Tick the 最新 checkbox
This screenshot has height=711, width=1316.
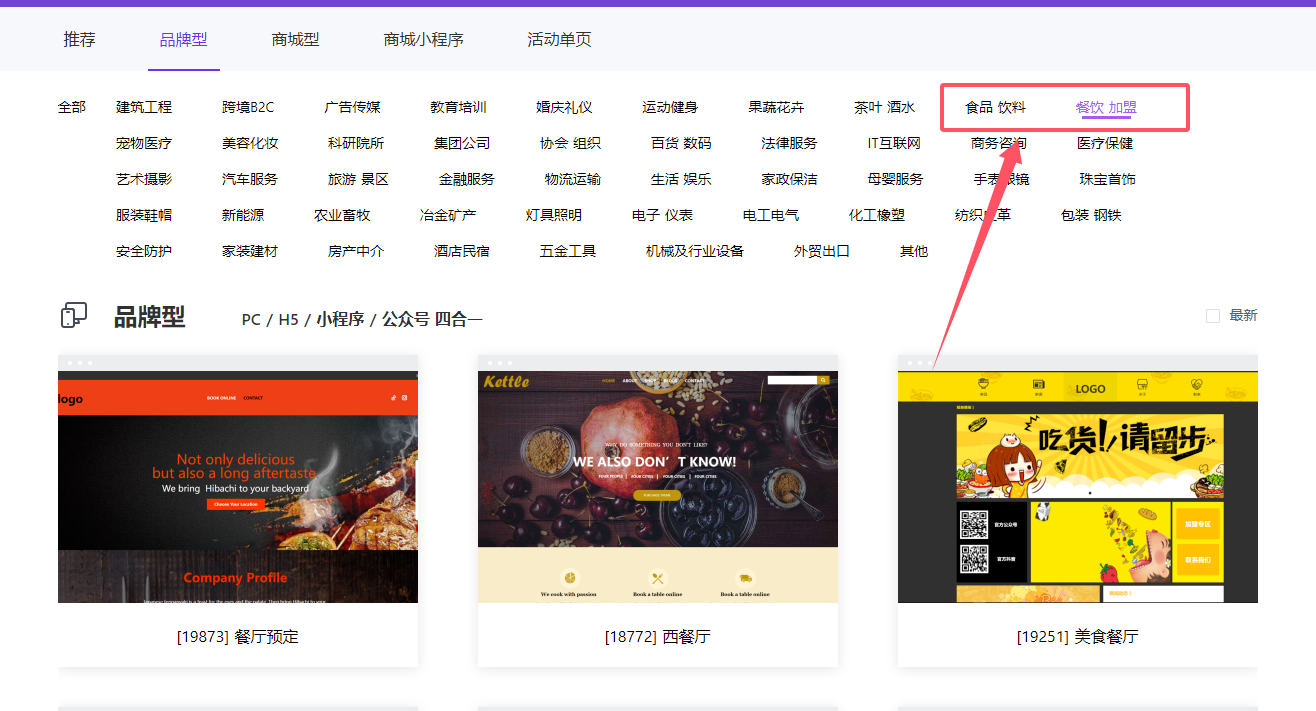[1213, 316]
